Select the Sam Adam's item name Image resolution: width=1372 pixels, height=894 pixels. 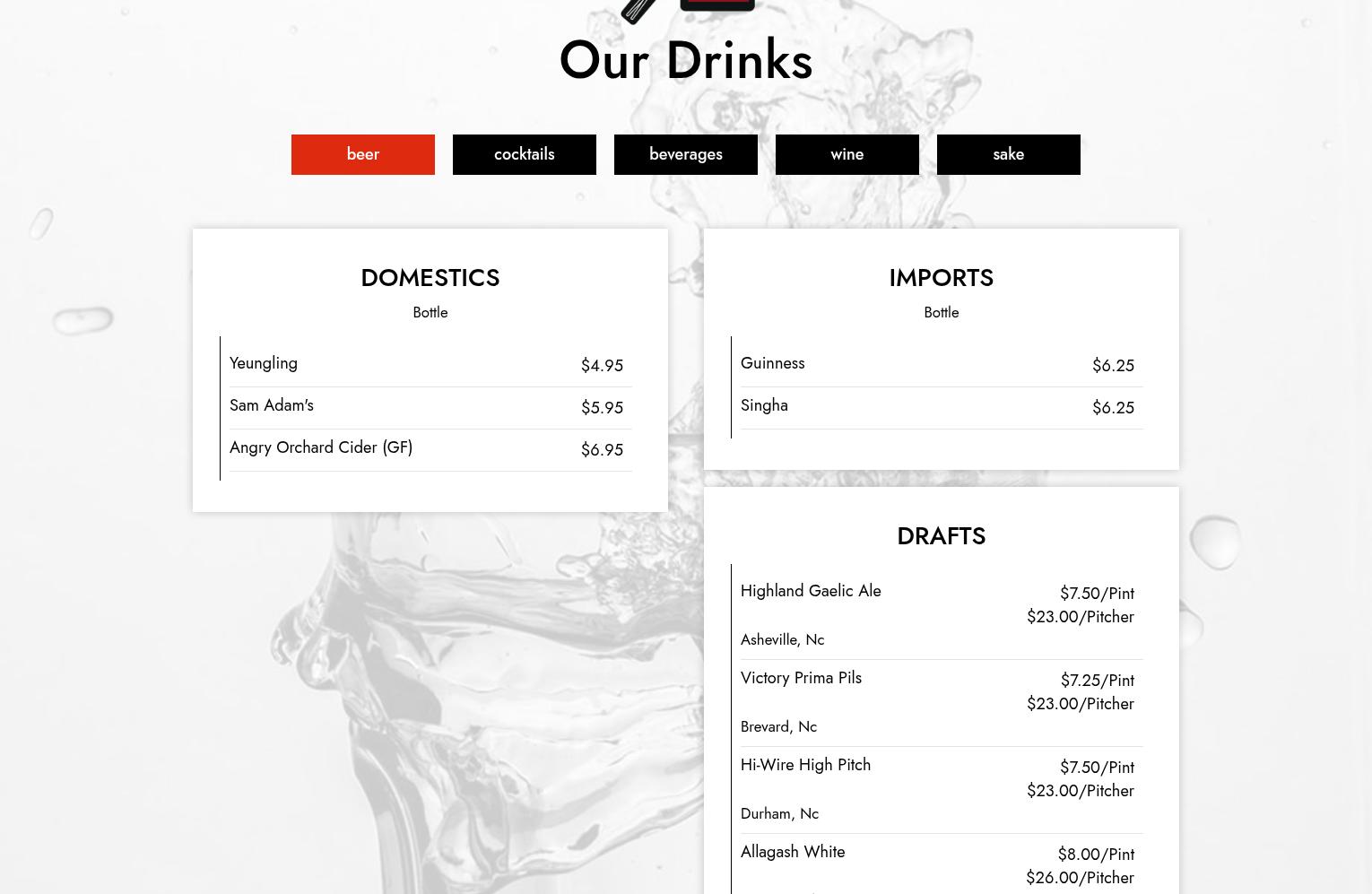point(272,405)
